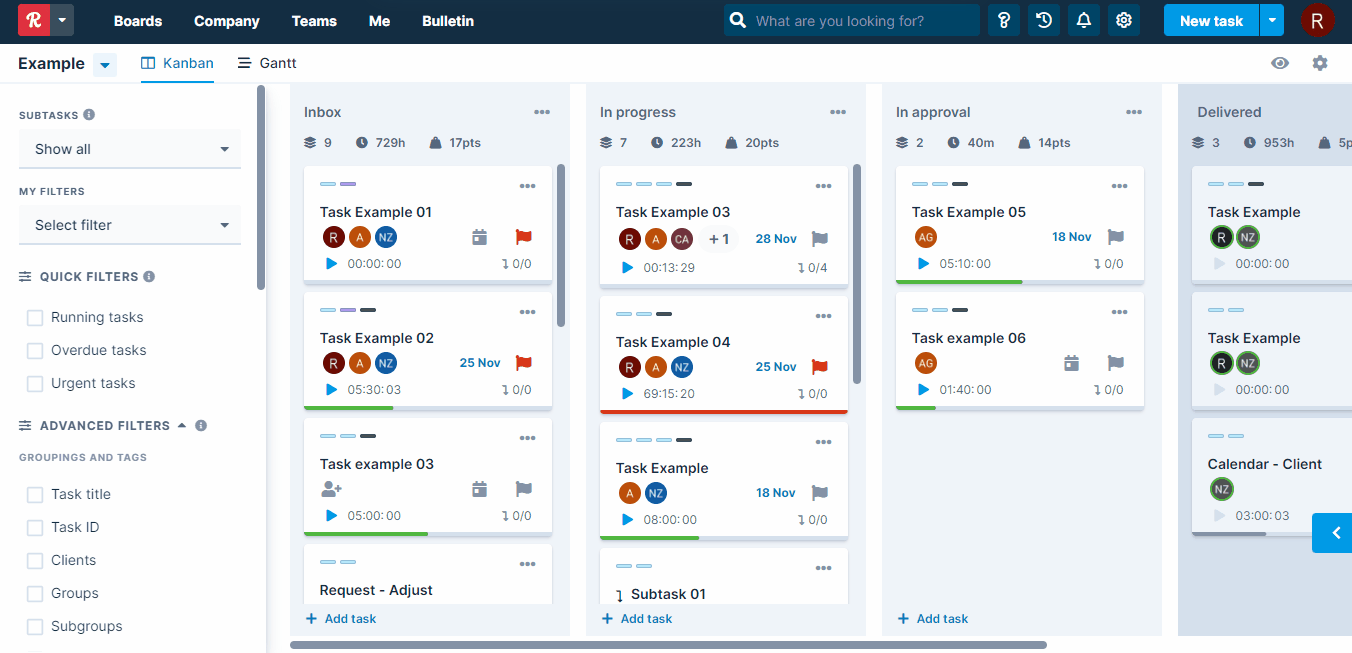Toggle the eye visibility icon
Image resolution: width=1352 pixels, height=653 pixels.
pyautogui.click(x=1280, y=63)
